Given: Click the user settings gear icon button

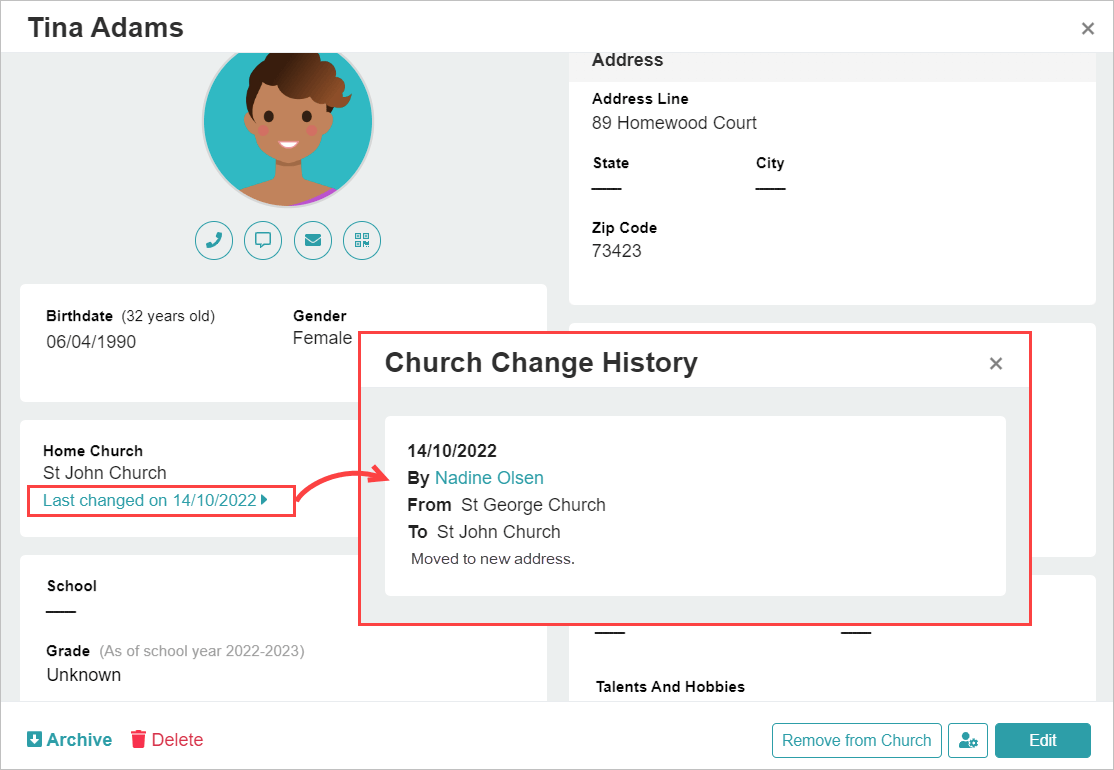Looking at the screenshot, I should (x=968, y=740).
